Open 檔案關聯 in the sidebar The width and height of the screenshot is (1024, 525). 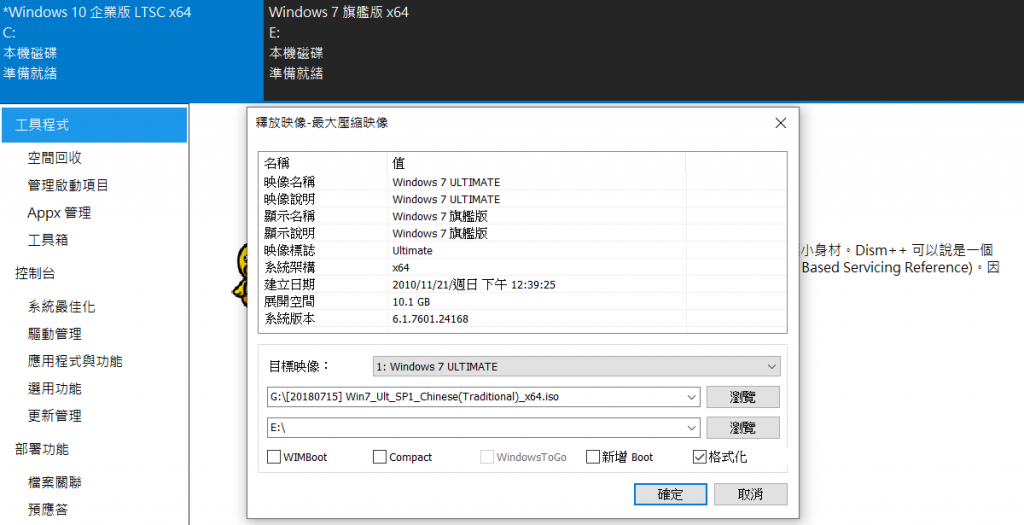point(54,483)
